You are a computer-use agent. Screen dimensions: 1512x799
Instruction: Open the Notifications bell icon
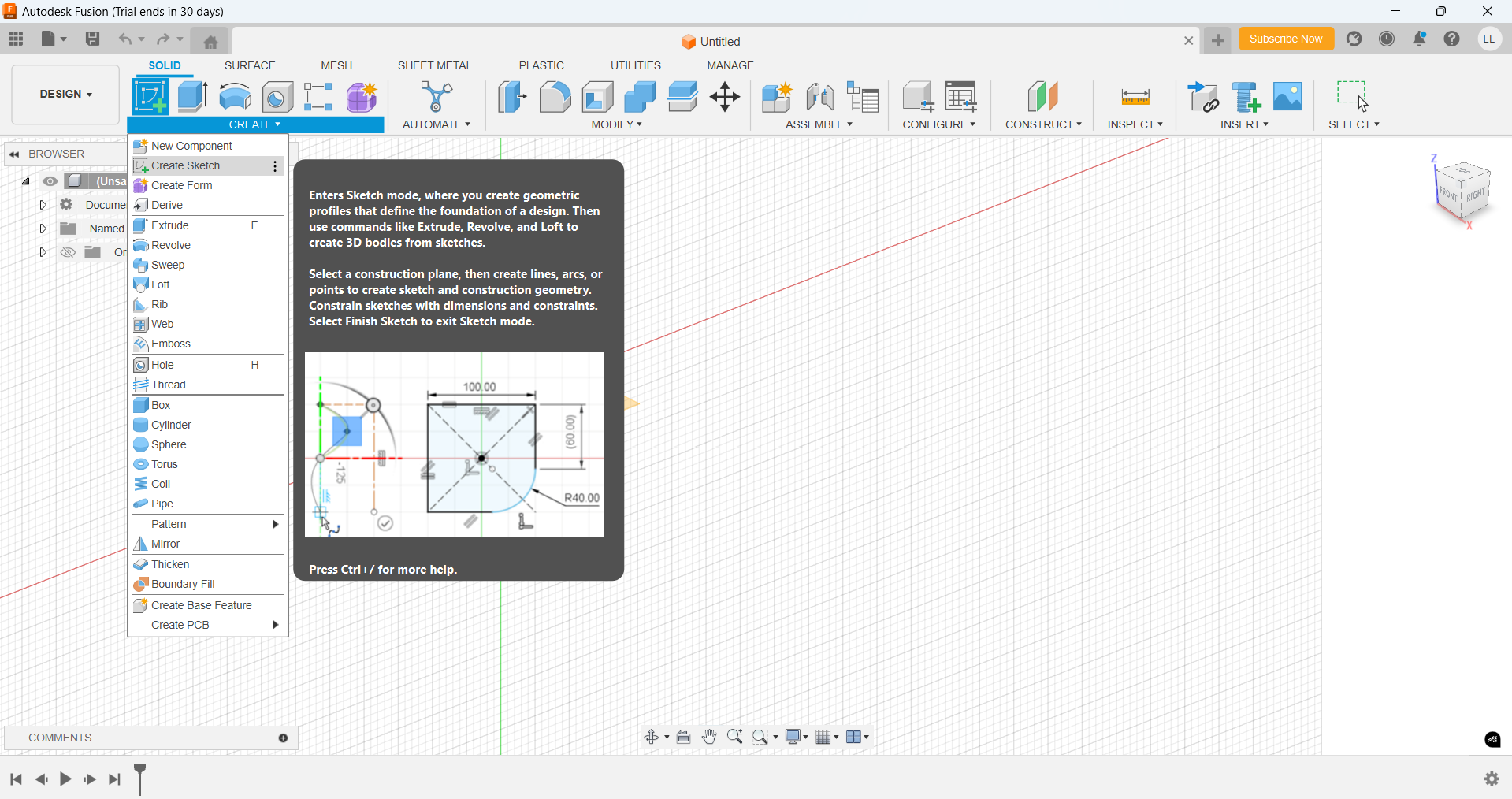tap(1420, 39)
